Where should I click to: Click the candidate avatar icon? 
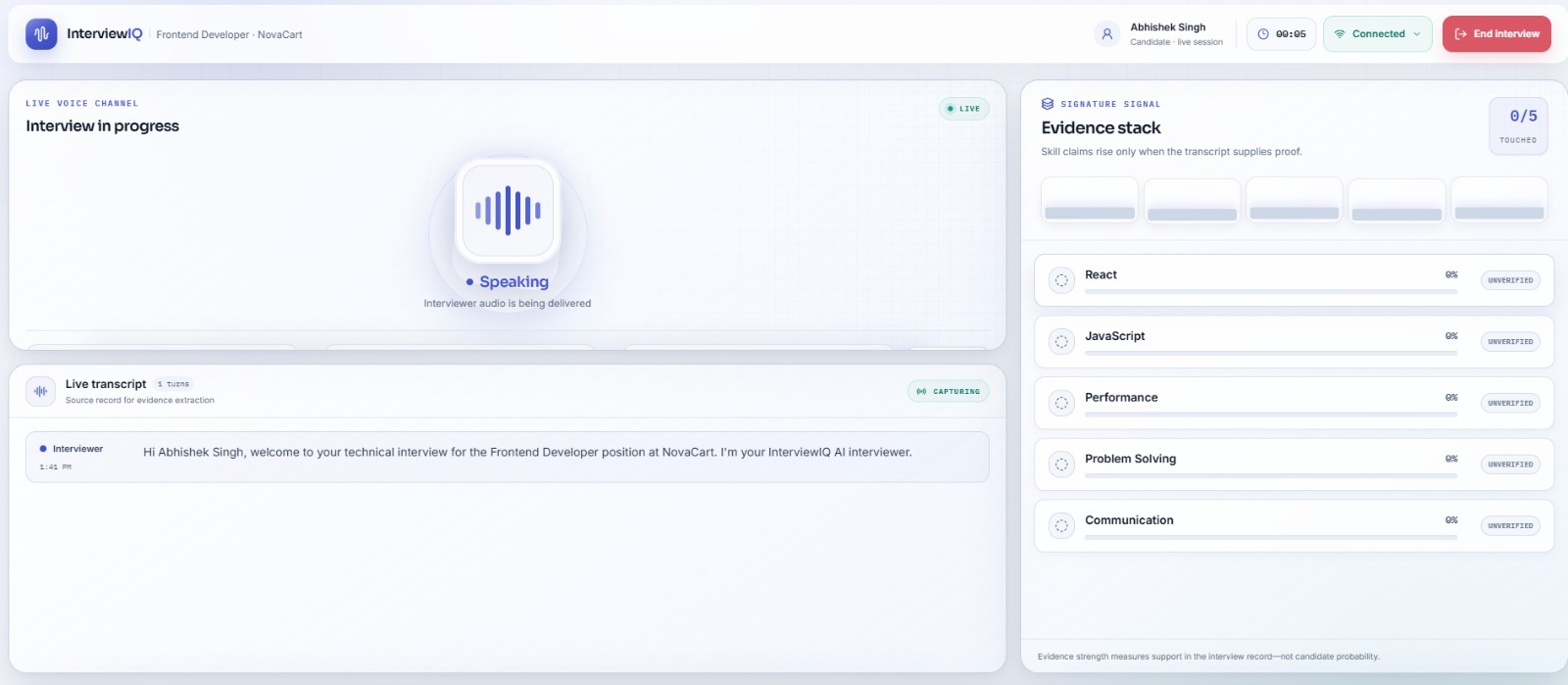1106,34
